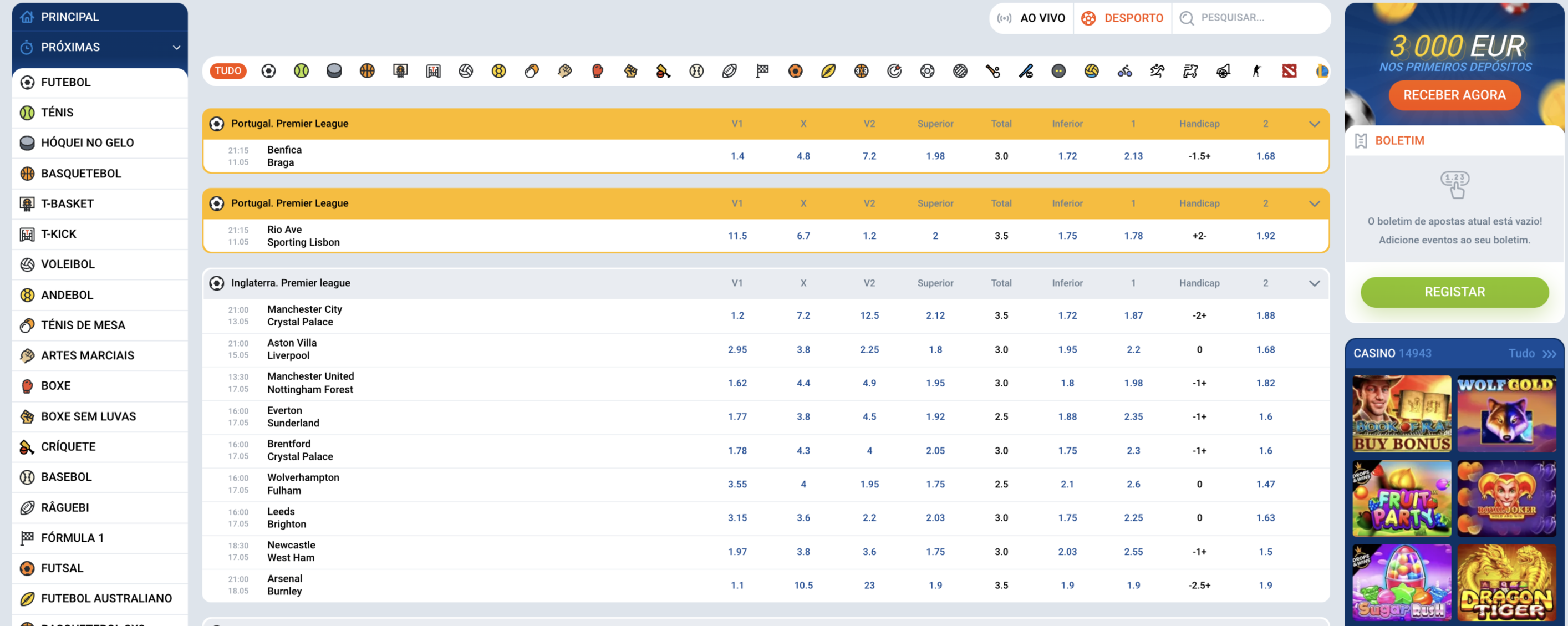Image resolution: width=1568 pixels, height=626 pixels.
Task: Pick V1 odds 1.4 for Benfica
Action: tap(737, 156)
